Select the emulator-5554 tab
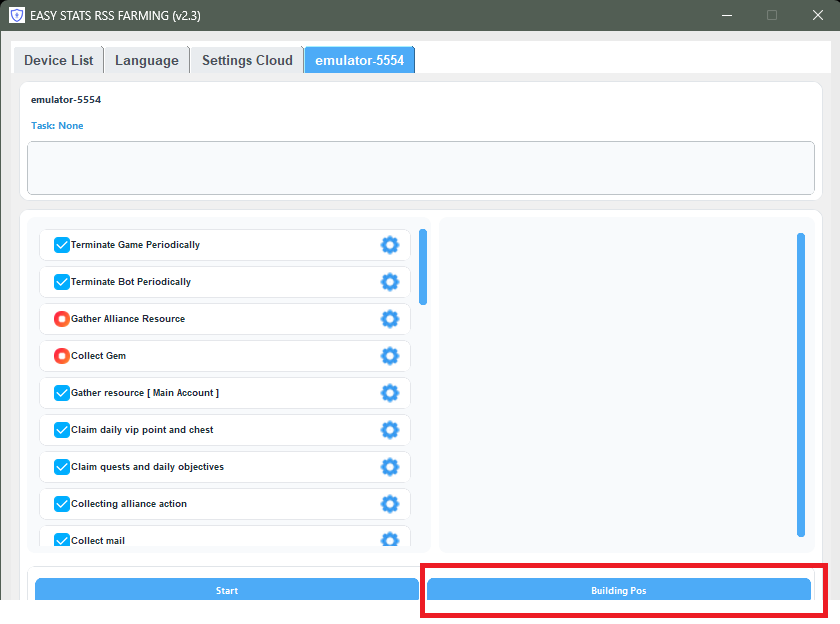This screenshot has width=840, height=624. 359,60
